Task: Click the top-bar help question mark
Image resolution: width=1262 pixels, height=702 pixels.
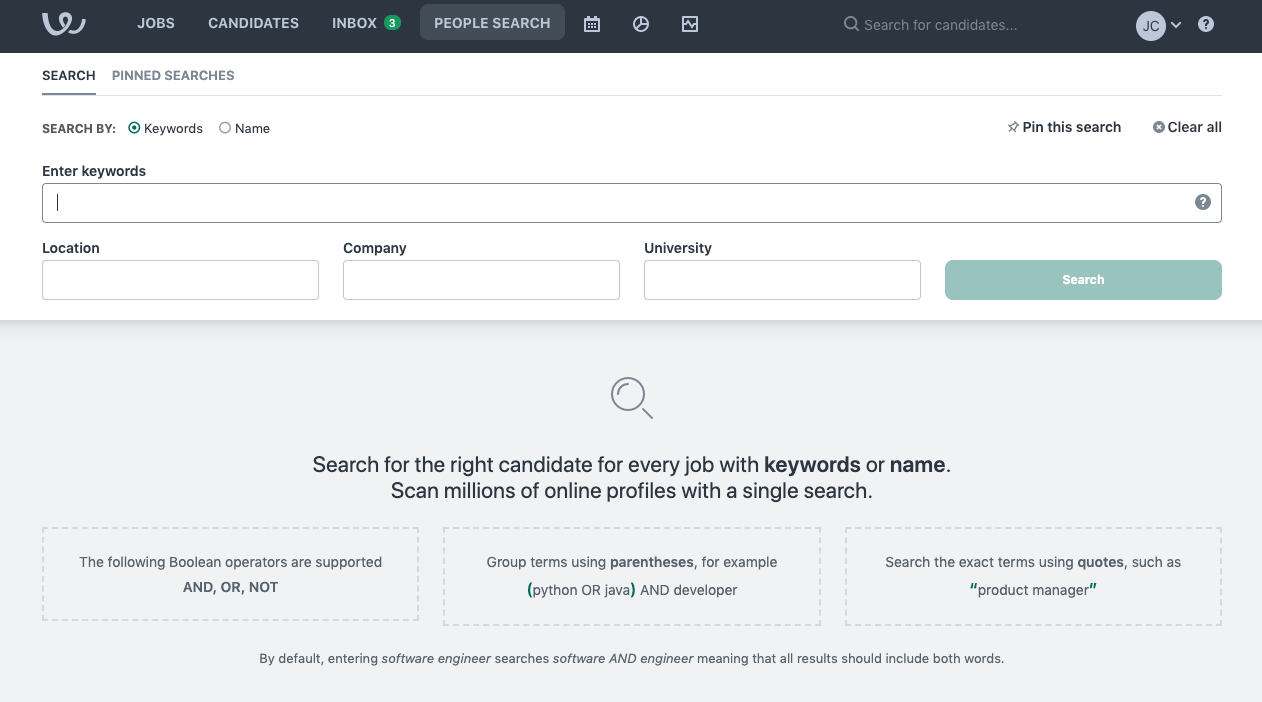Action: (x=1206, y=24)
